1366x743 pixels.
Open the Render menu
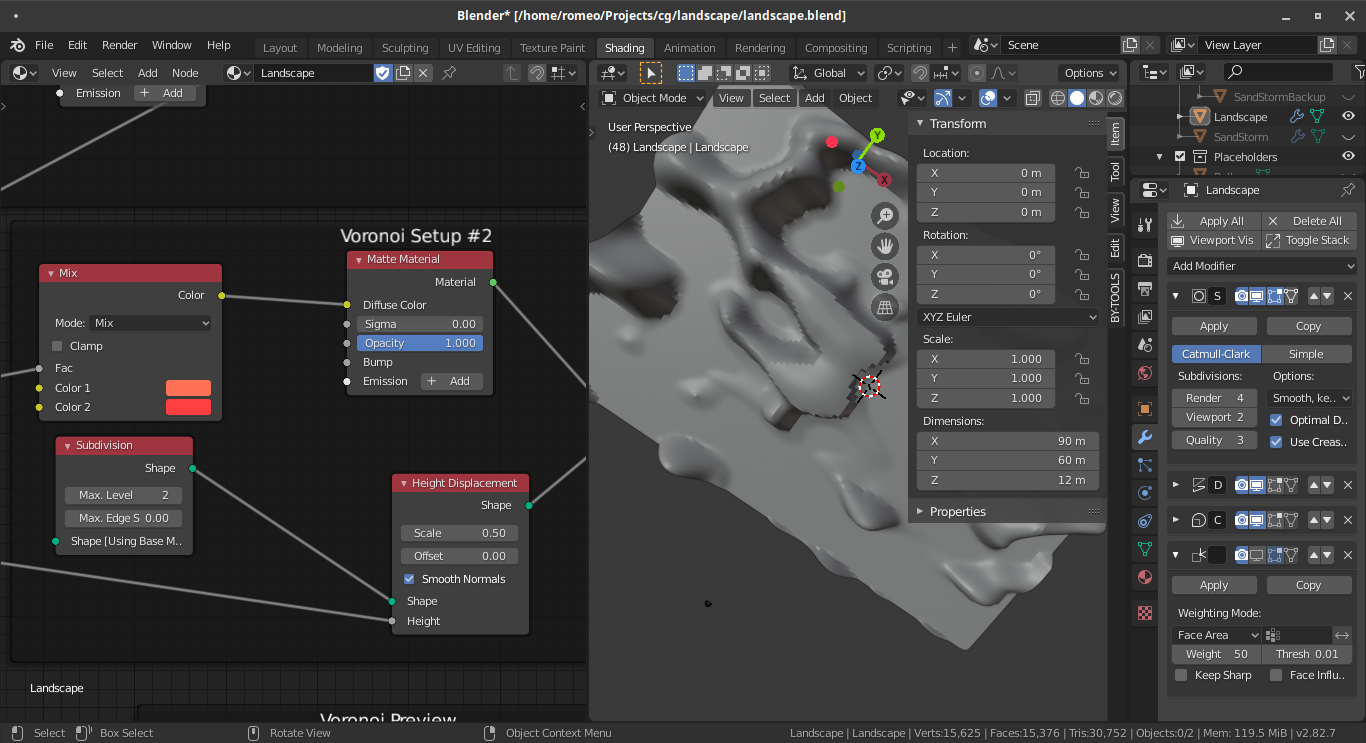pos(119,45)
